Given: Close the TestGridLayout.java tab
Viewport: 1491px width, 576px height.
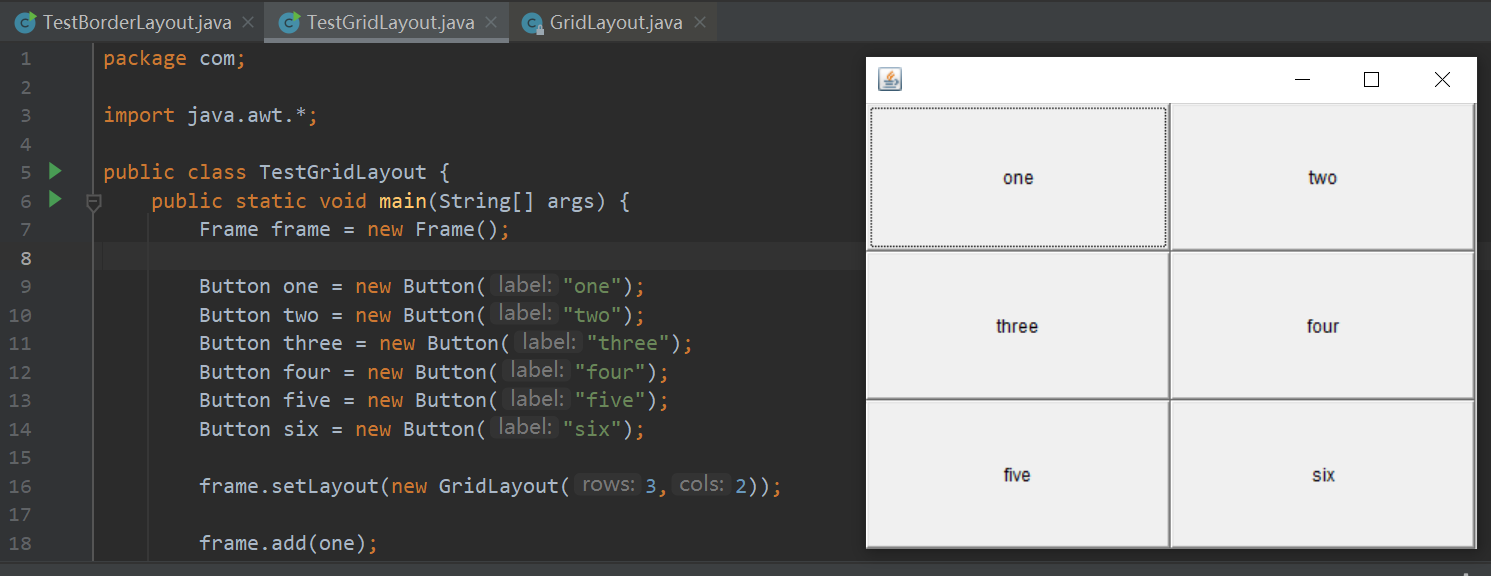Looking at the screenshot, I should point(491,22).
